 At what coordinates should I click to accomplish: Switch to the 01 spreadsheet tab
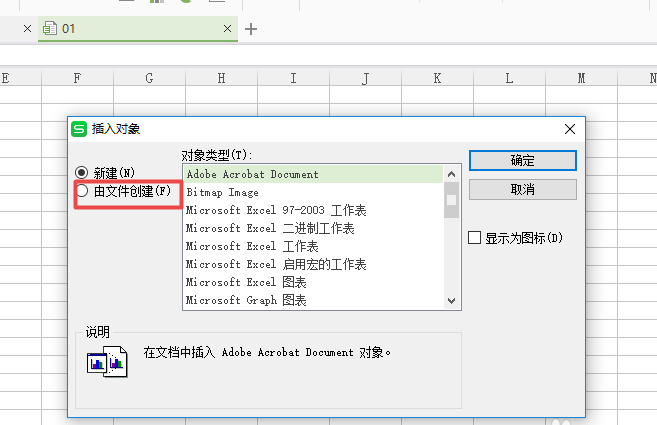138,29
